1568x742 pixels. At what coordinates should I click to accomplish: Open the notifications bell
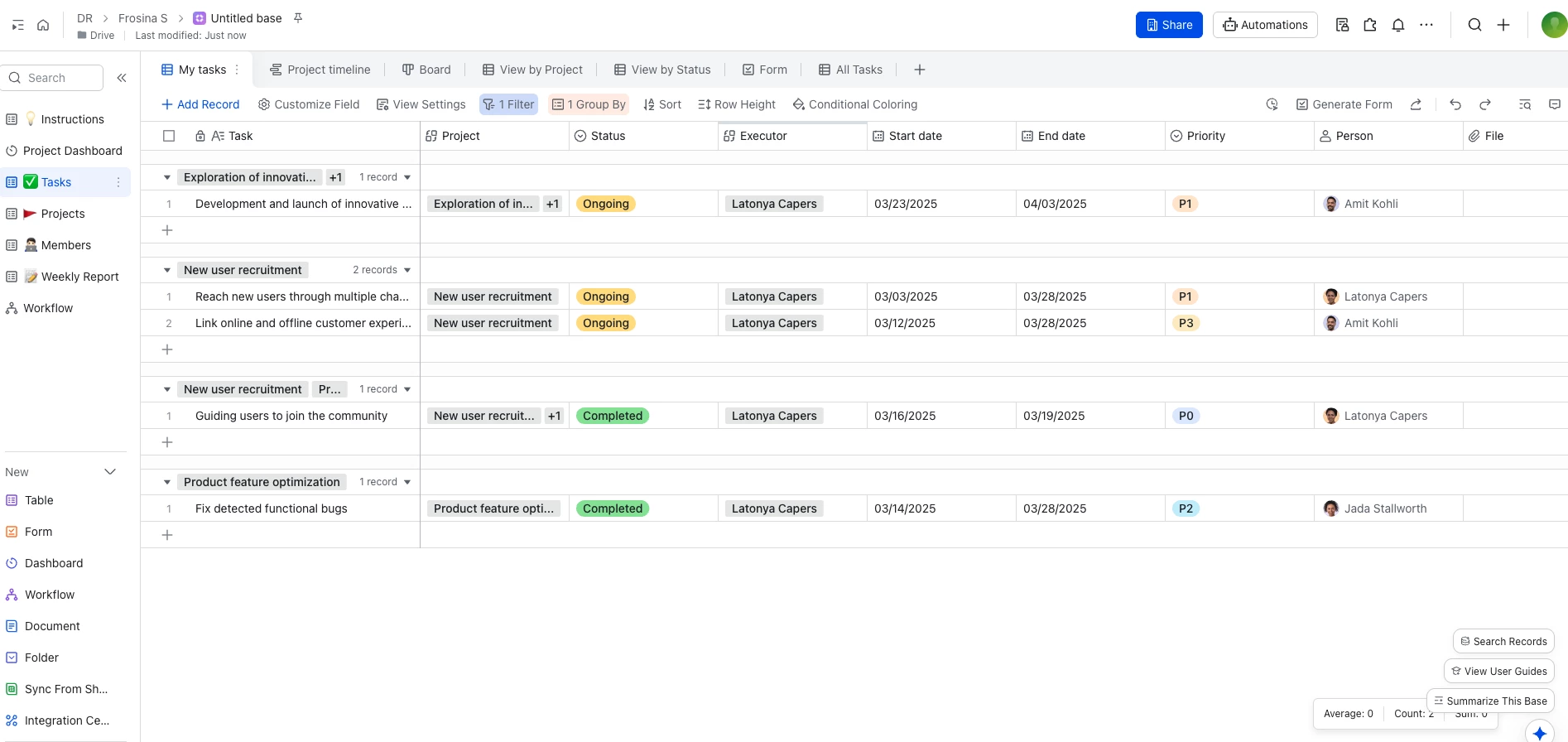1398,25
